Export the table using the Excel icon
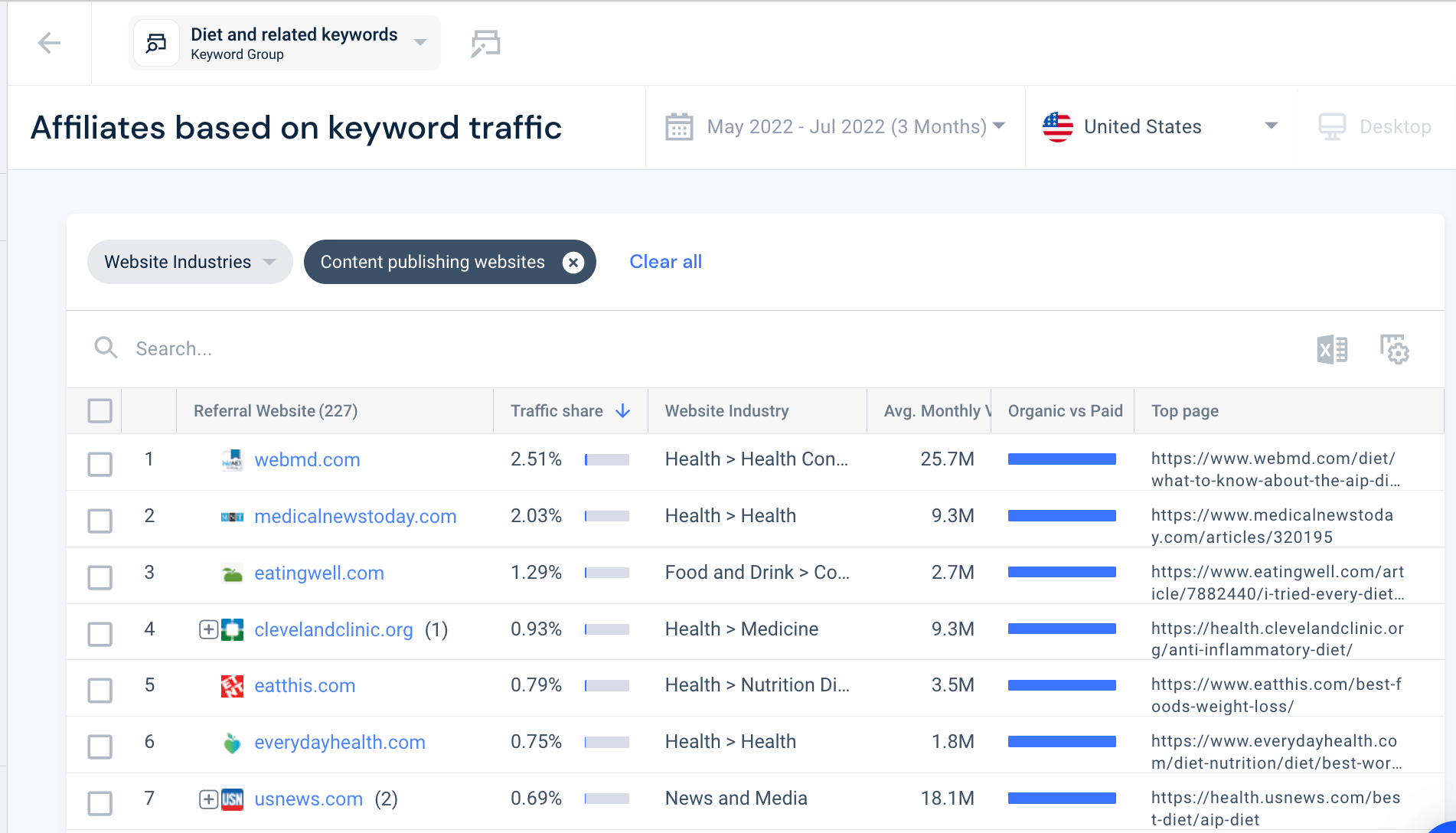This screenshot has height=833, width=1456. click(1331, 349)
